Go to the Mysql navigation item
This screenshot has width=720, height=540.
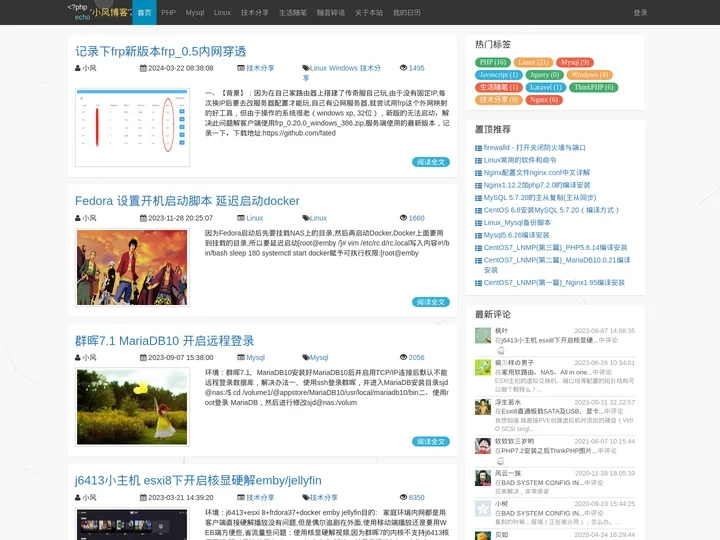point(195,12)
